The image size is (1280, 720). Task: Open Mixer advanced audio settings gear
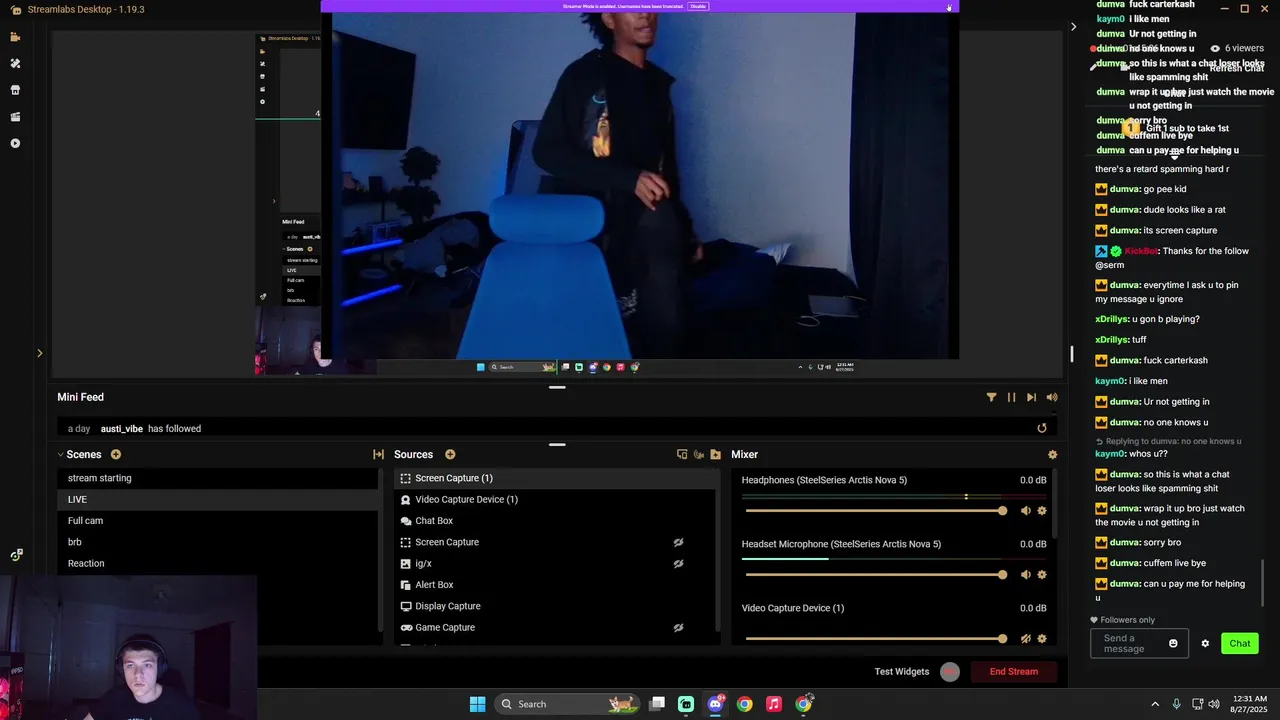tap(1052, 454)
